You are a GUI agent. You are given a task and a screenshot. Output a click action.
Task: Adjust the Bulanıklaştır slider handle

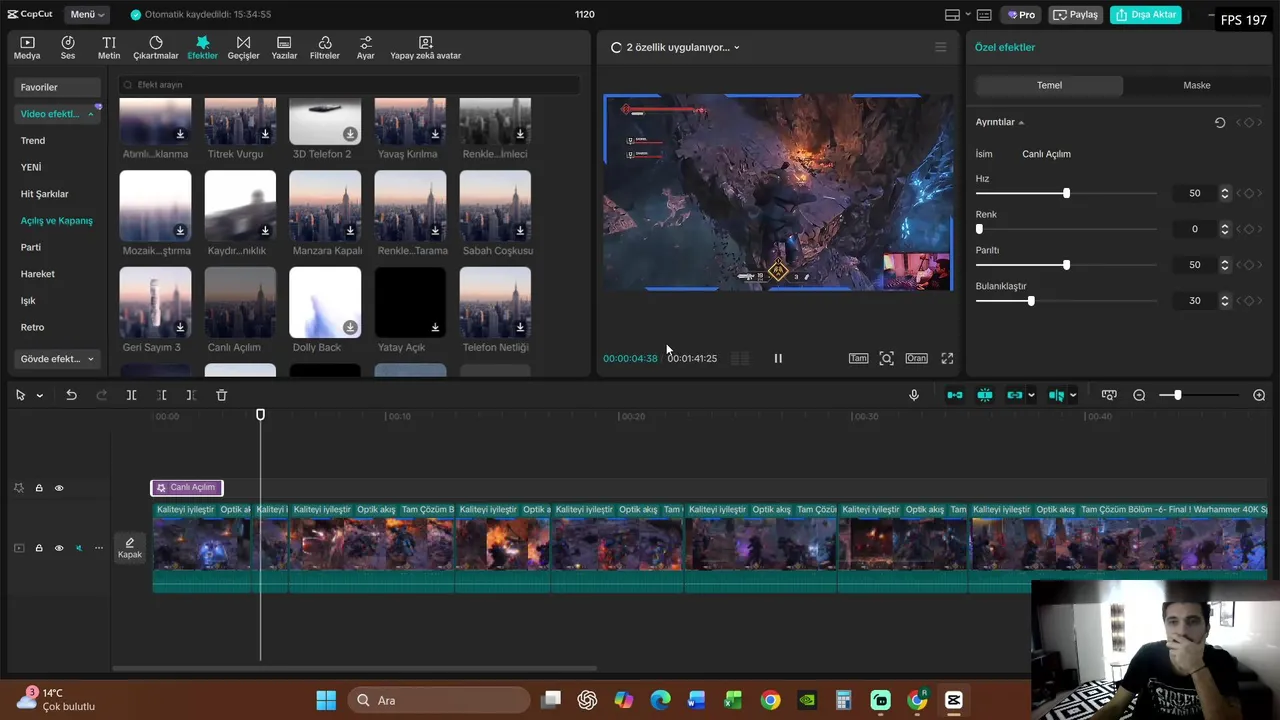[1031, 300]
